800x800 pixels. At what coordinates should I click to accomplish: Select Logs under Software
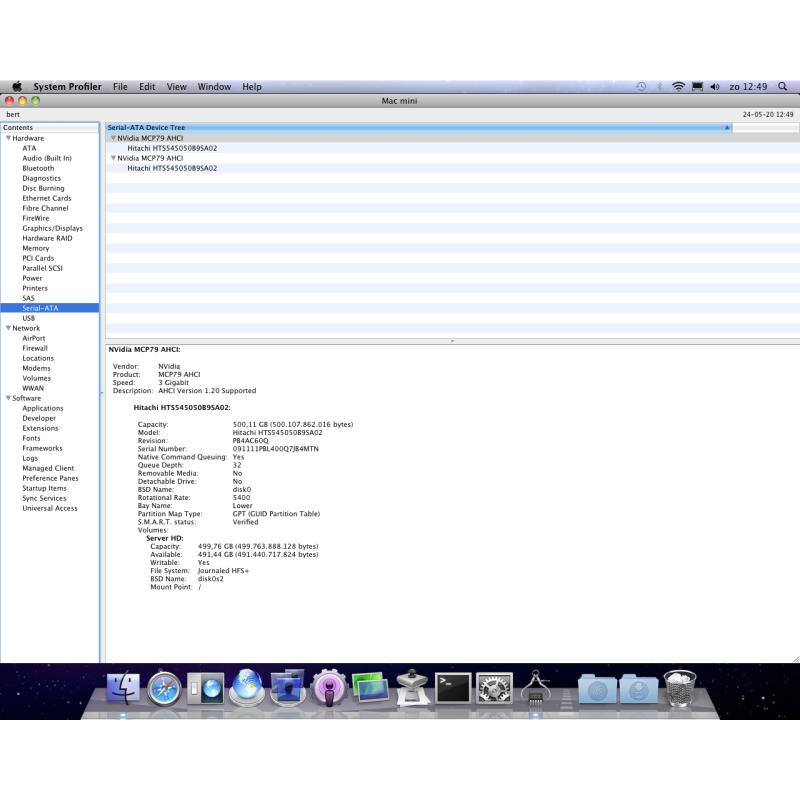pos(30,459)
